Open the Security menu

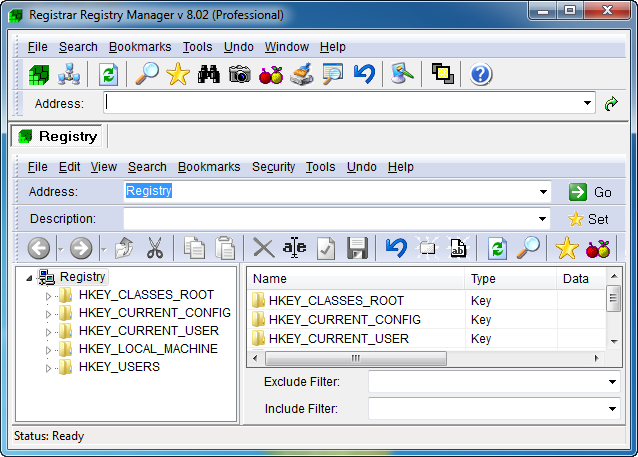(273, 167)
